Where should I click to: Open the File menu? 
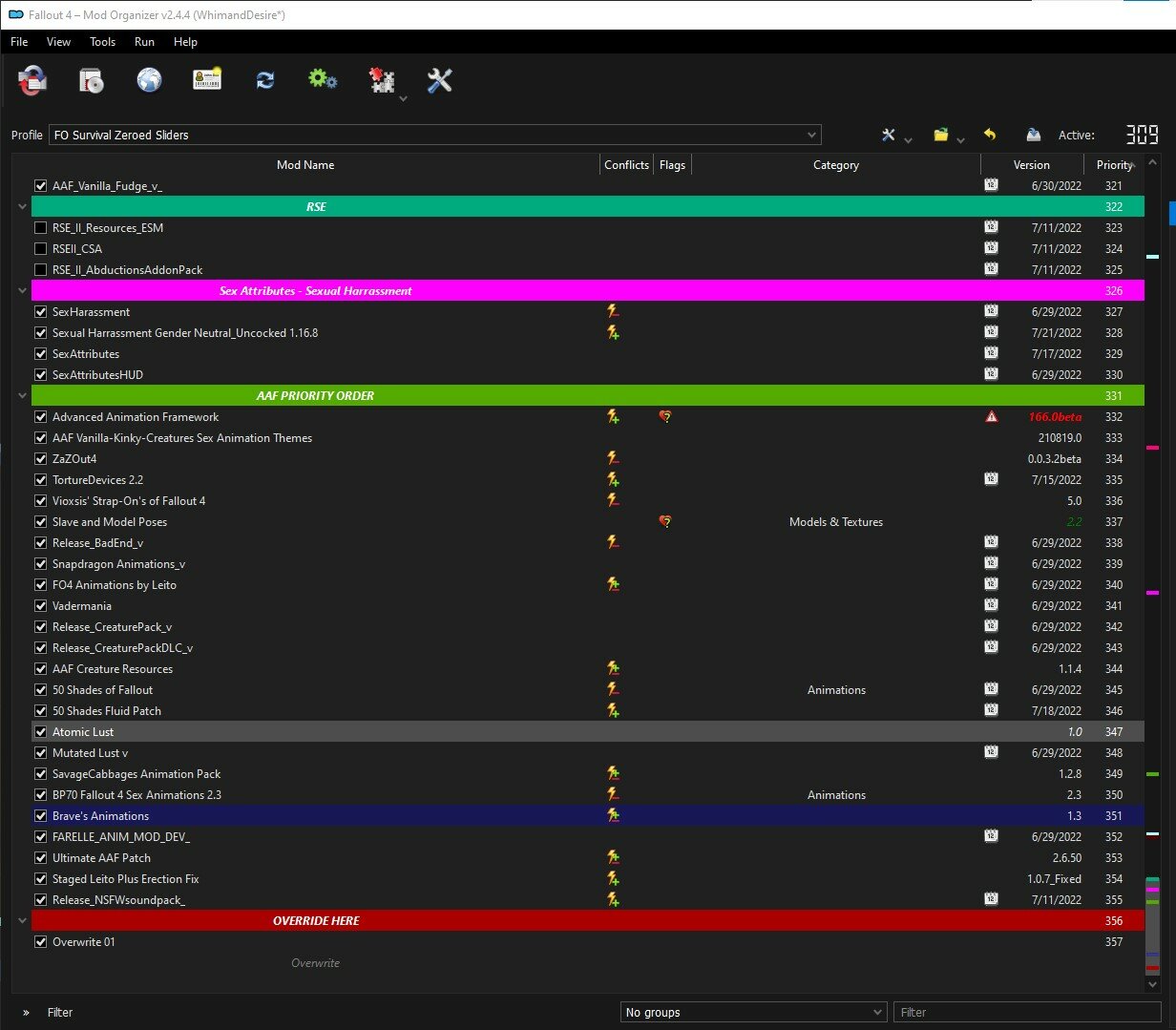pyautogui.click(x=19, y=42)
